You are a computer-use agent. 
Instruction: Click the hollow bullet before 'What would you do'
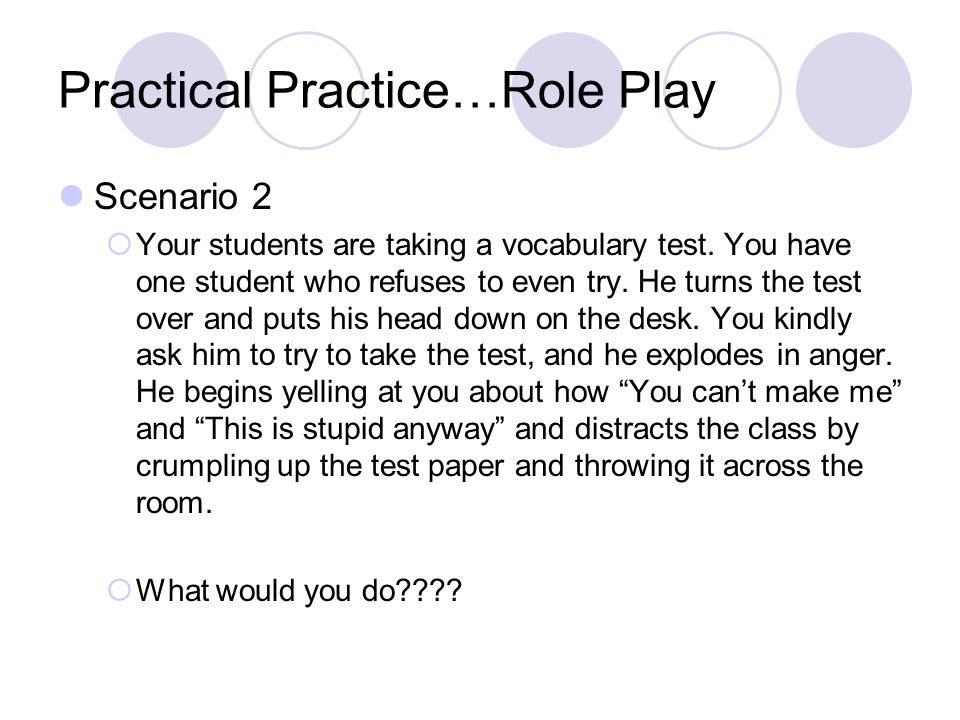pyautogui.click(x=119, y=590)
